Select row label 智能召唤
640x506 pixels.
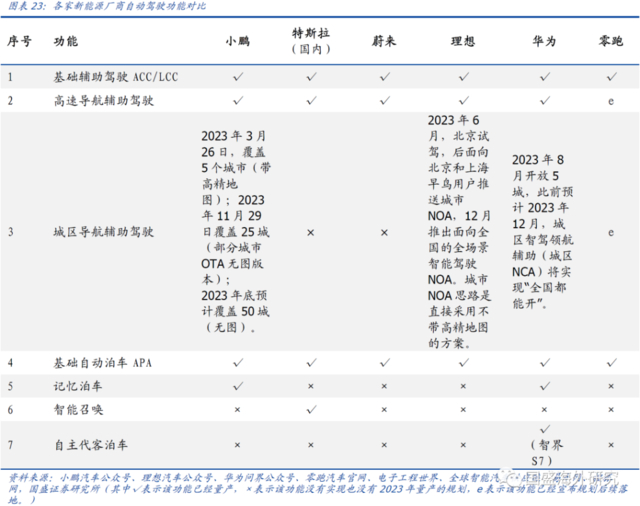pos(78,409)
